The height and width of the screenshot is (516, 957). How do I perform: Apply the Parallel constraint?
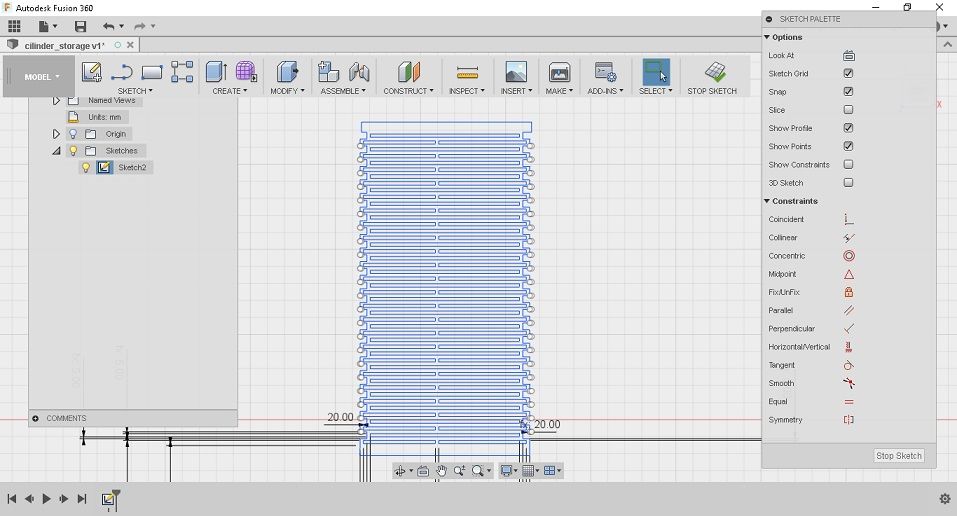click(x=848, y=310)
